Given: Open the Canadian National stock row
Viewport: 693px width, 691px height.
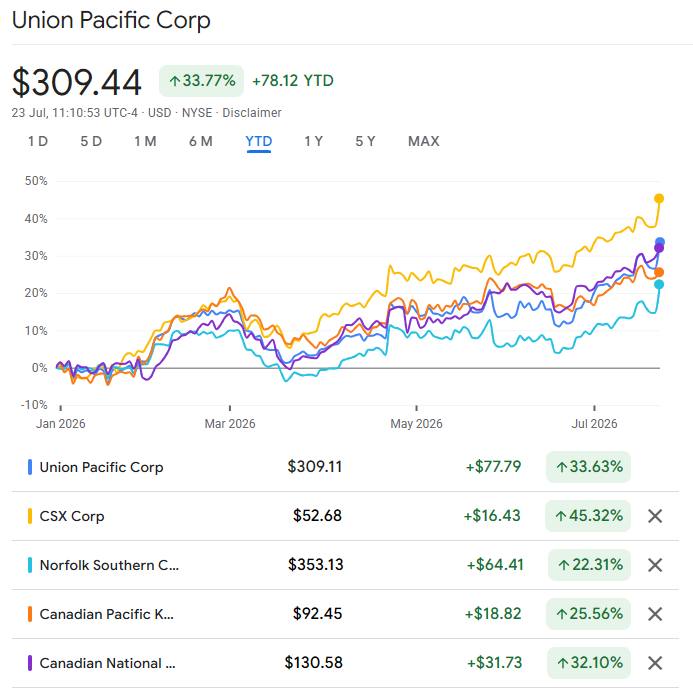Looking at the screenshot, I should pos(345,663).
